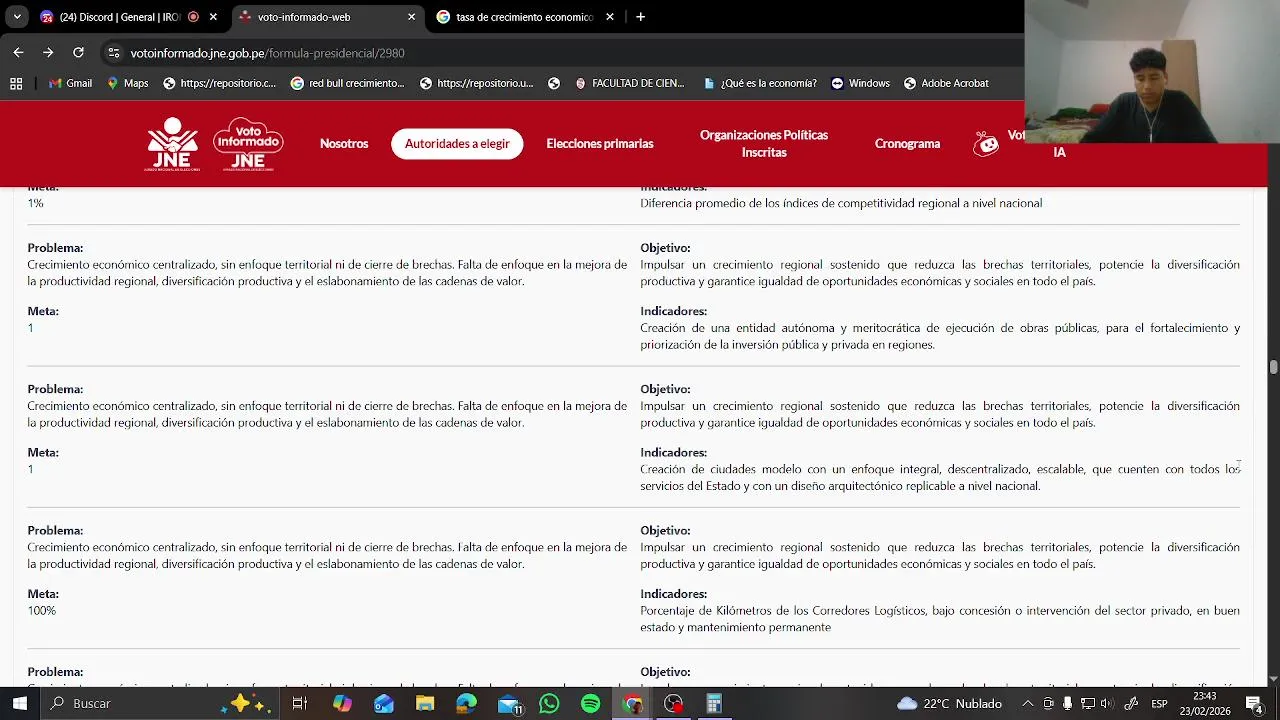1280x720 pixels.
Task: Open the Maps bookmark
Action: coord(127,83)
